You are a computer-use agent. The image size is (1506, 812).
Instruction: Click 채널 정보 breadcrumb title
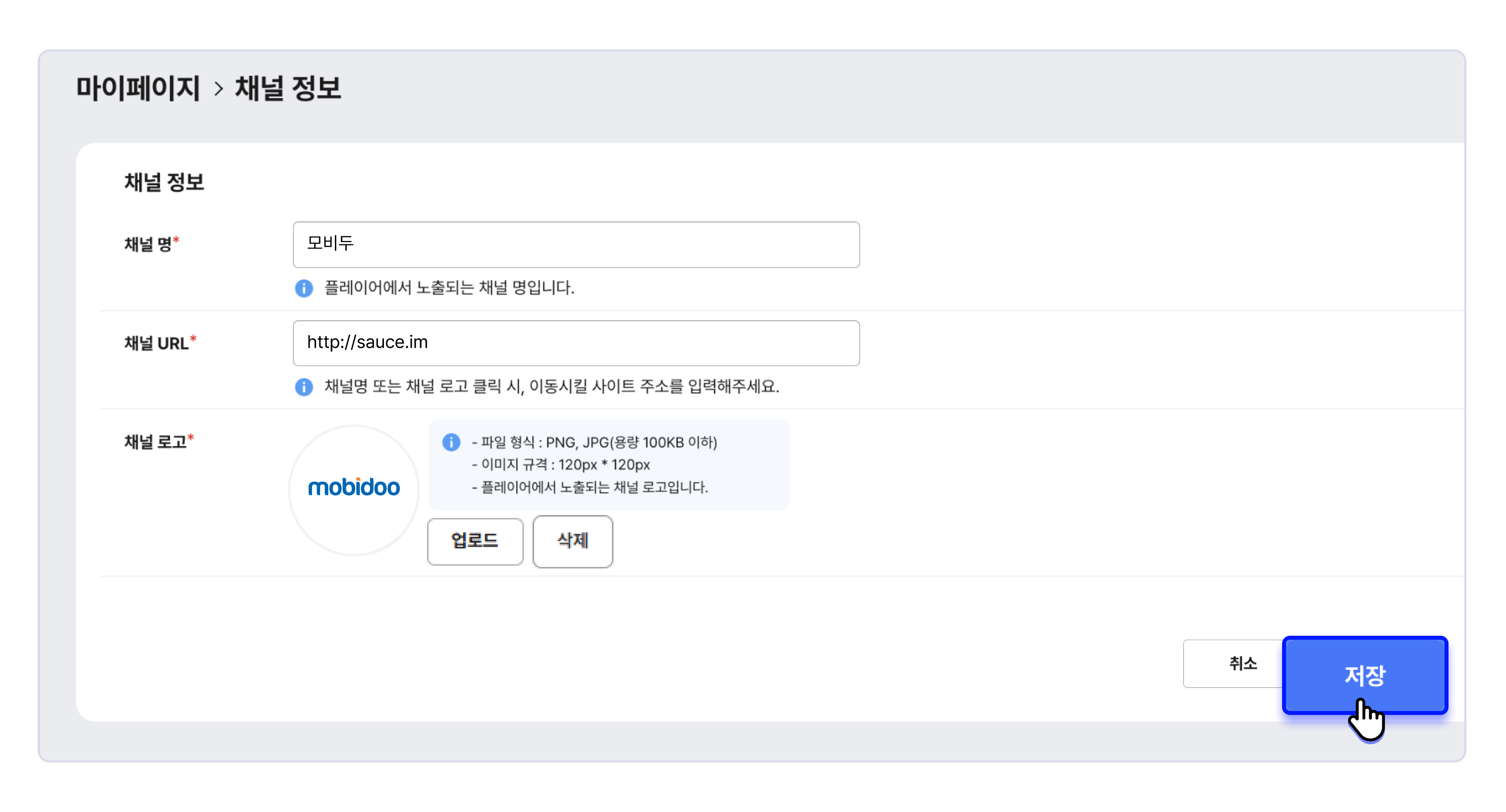click(x=288, y=88)
